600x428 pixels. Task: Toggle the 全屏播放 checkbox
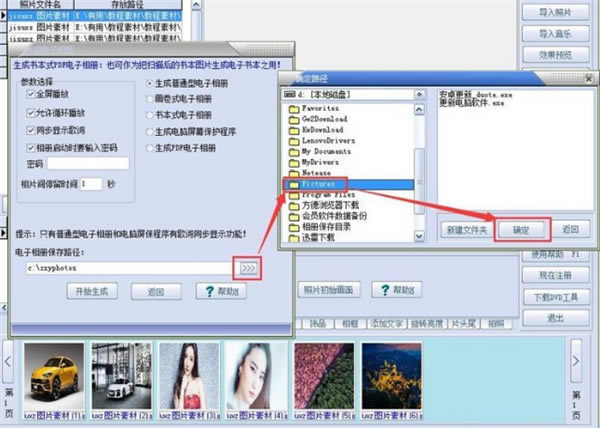(31, 94)
